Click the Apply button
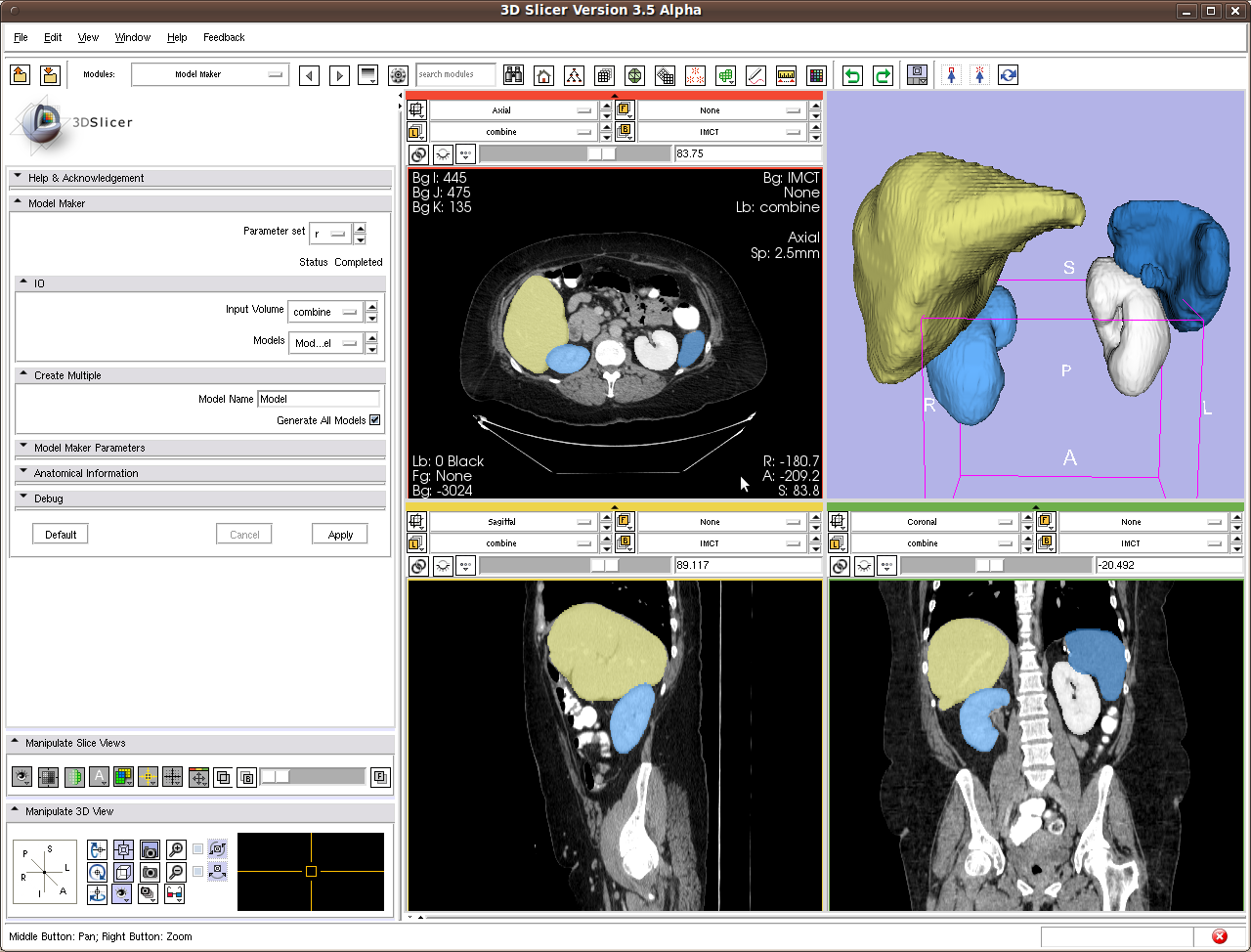Image resolution: width=1251 pixels, height=952 pixels. (340, 535)
